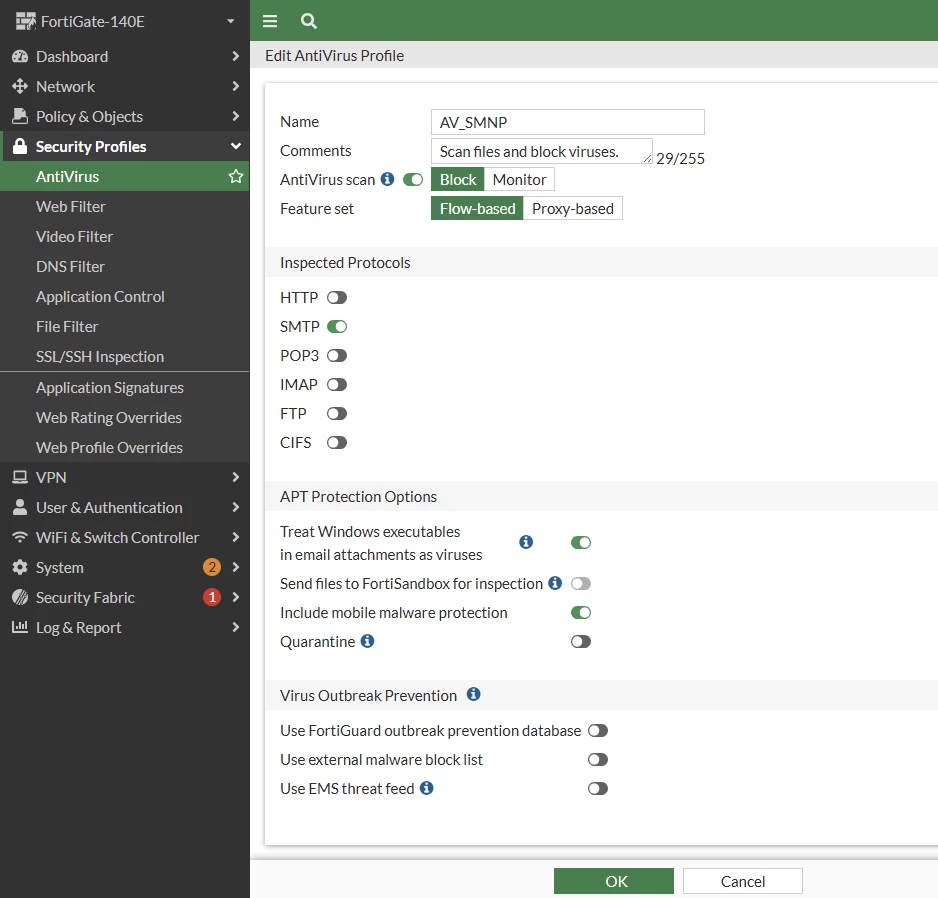Expand the Dashboard chevron
The image size is (938, 898).
tap(235, 56)
